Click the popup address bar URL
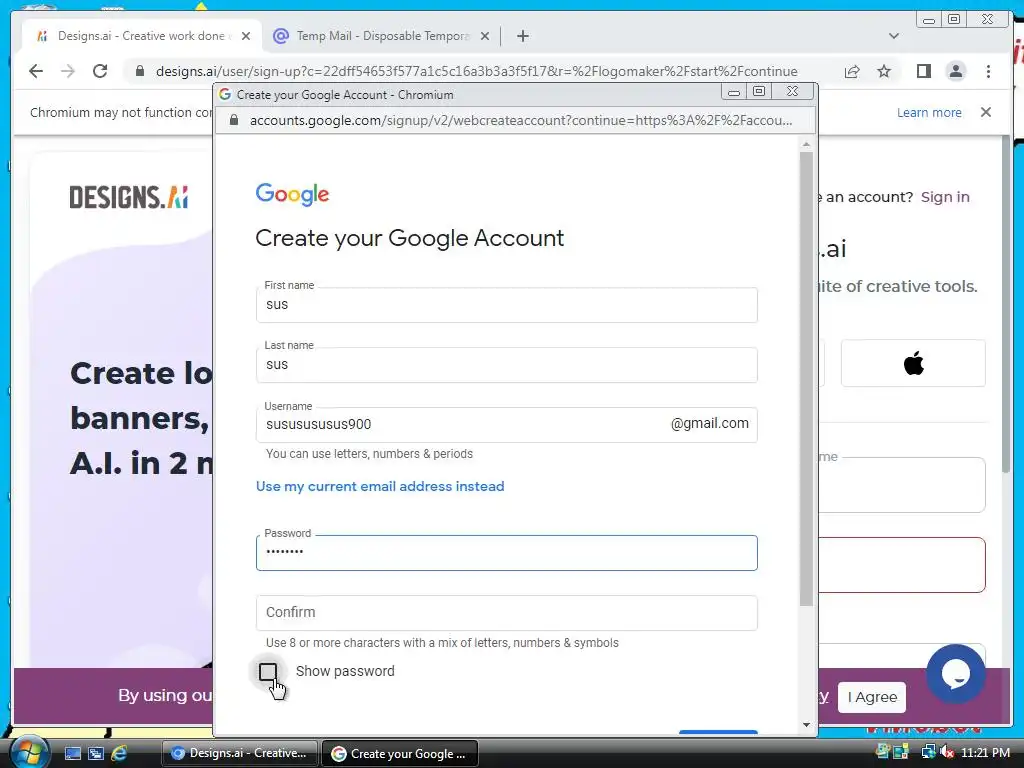 click(520, 120)
